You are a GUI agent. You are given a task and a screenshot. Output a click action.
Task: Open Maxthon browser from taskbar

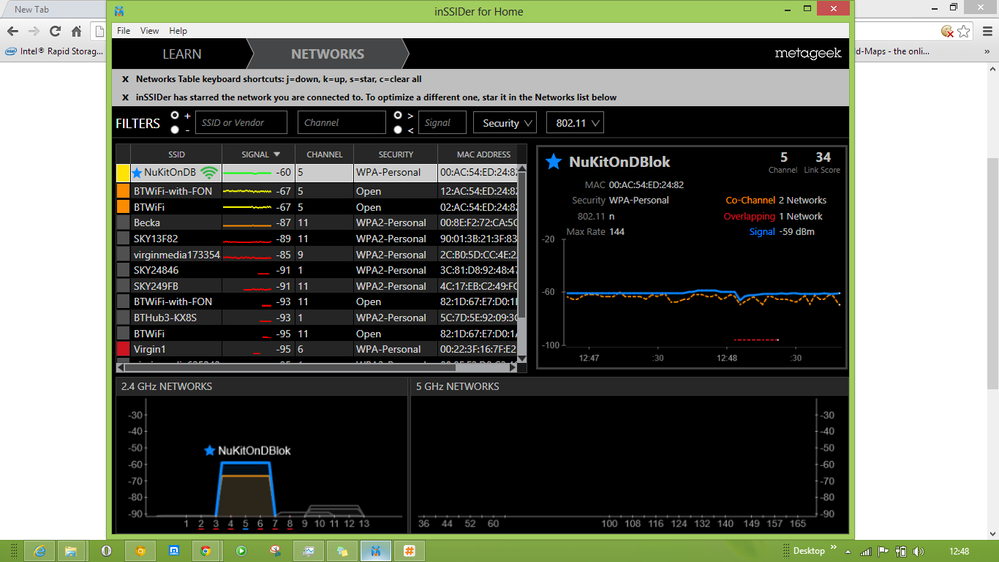[173, 551]
